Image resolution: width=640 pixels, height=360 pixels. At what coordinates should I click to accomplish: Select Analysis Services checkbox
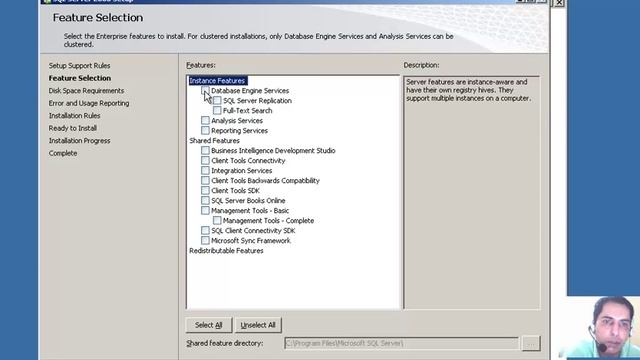205,120
